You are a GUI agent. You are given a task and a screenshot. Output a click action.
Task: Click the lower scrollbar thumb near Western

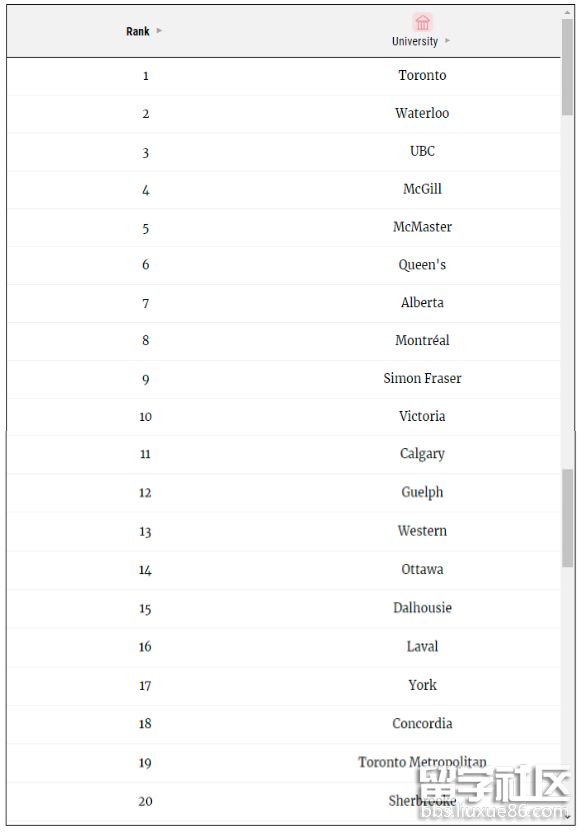[x=568, y=518]
